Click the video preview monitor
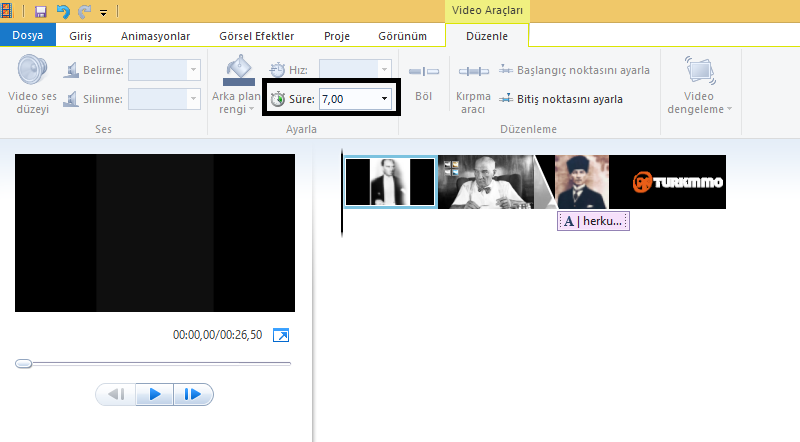800x442 pixels. pos(155,233)
